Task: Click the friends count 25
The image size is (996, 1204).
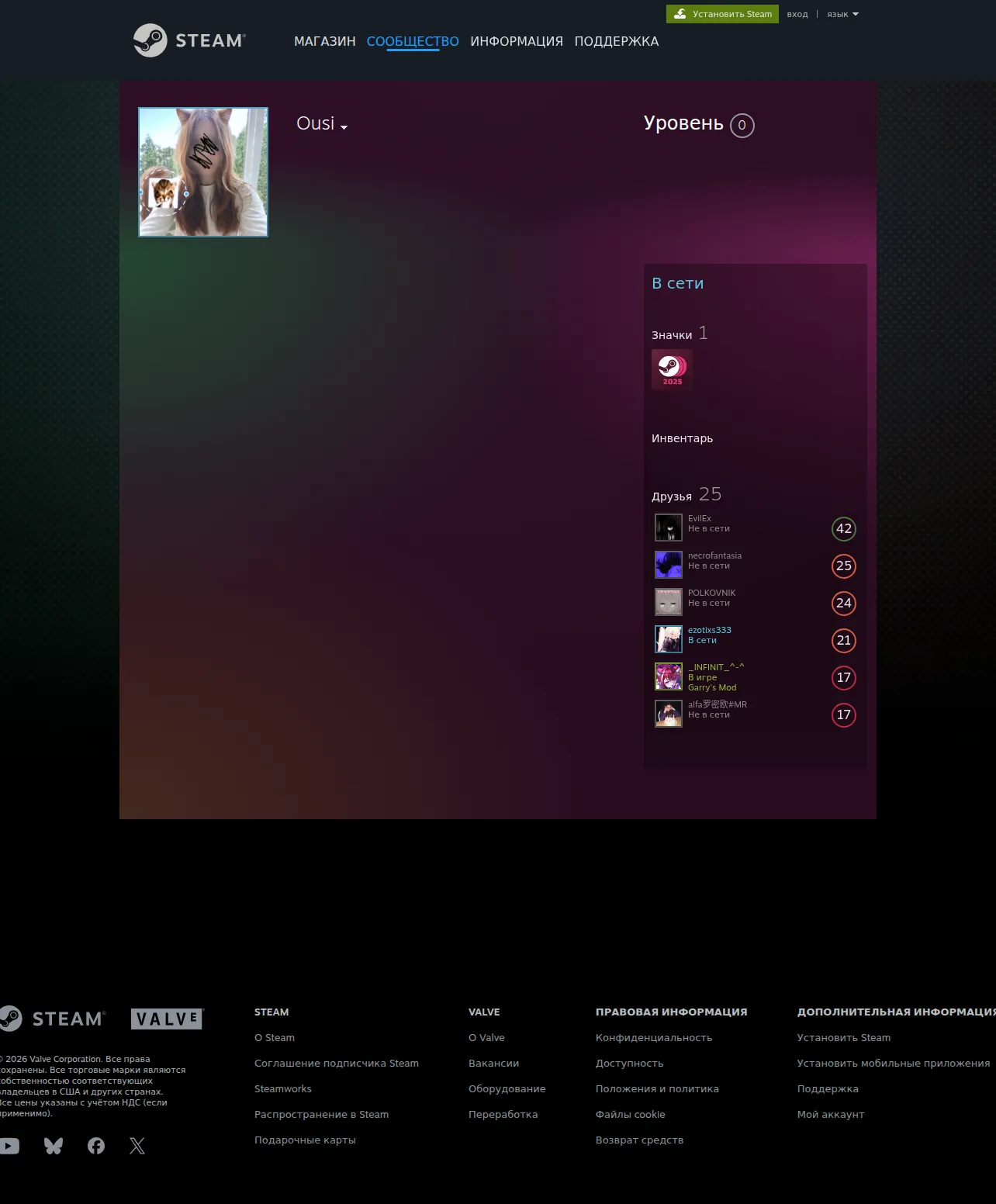Action: tap(710, 494)
